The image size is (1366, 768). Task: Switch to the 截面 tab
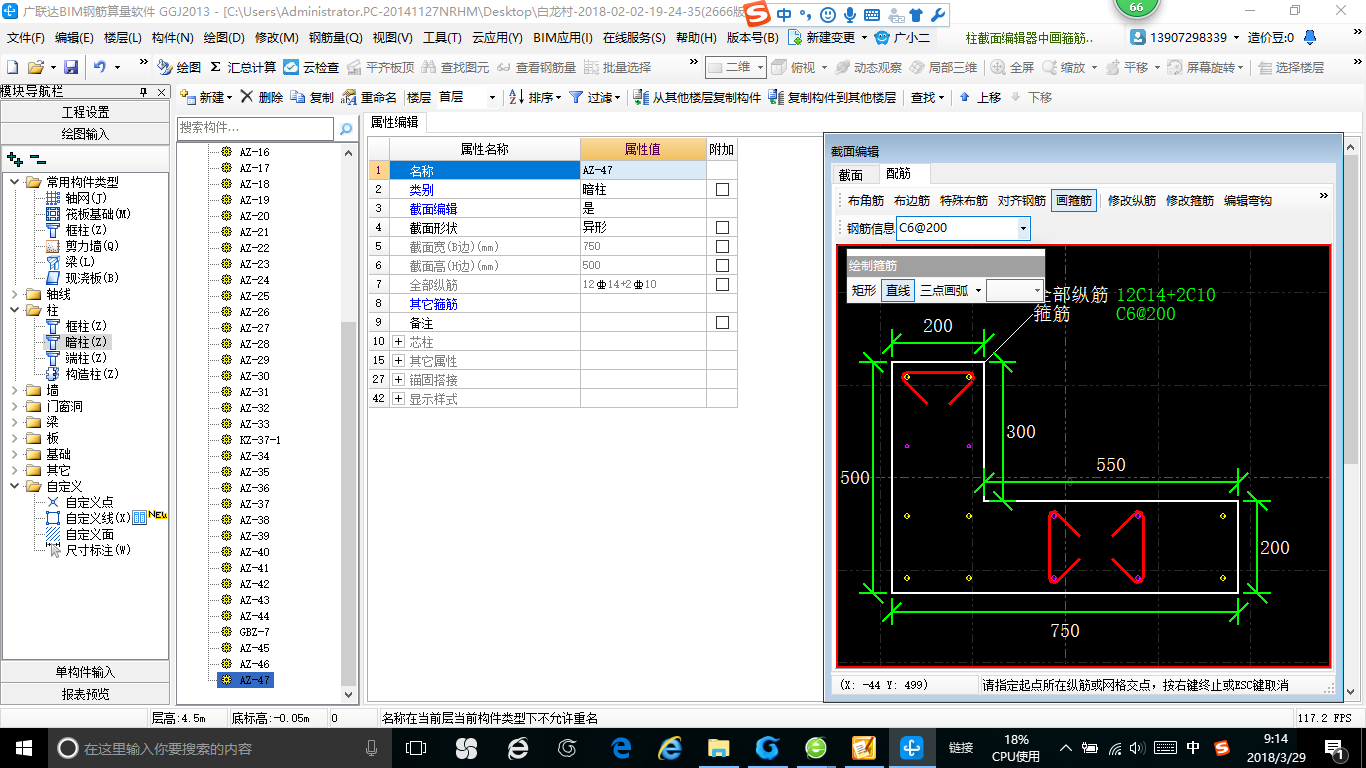coord(850,175)
